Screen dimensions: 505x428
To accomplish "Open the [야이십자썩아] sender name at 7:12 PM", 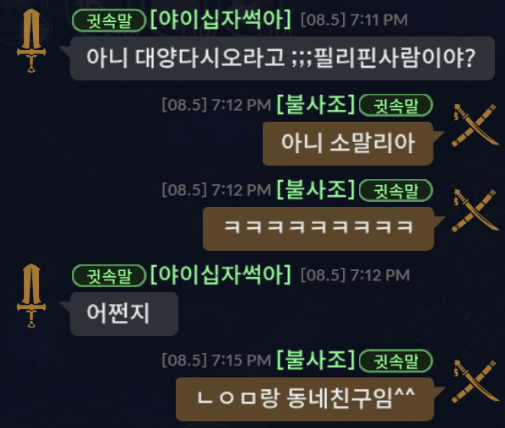I will pyautogui.click(x=221, y=275).
